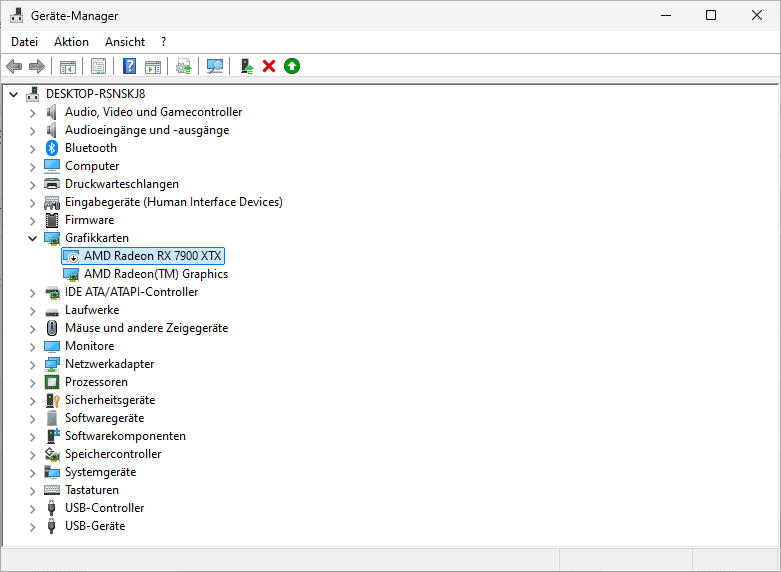Screen dimensions: 781x572
Task: Toggle the action pane toolbar icon
Action: pyautogui.click(x=153, y=66)
